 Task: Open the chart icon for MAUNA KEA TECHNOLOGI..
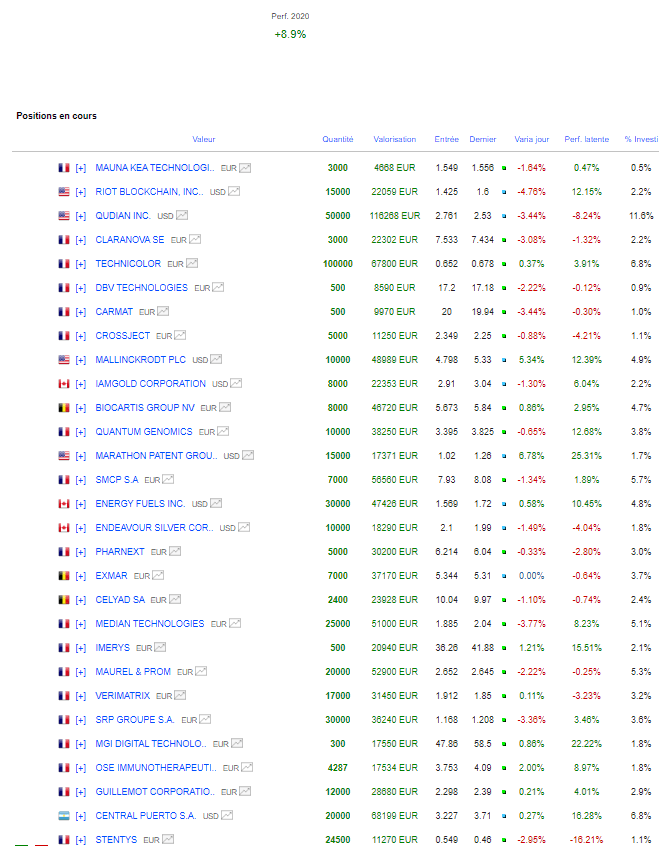pyautogui.click(x=245, y=168)
